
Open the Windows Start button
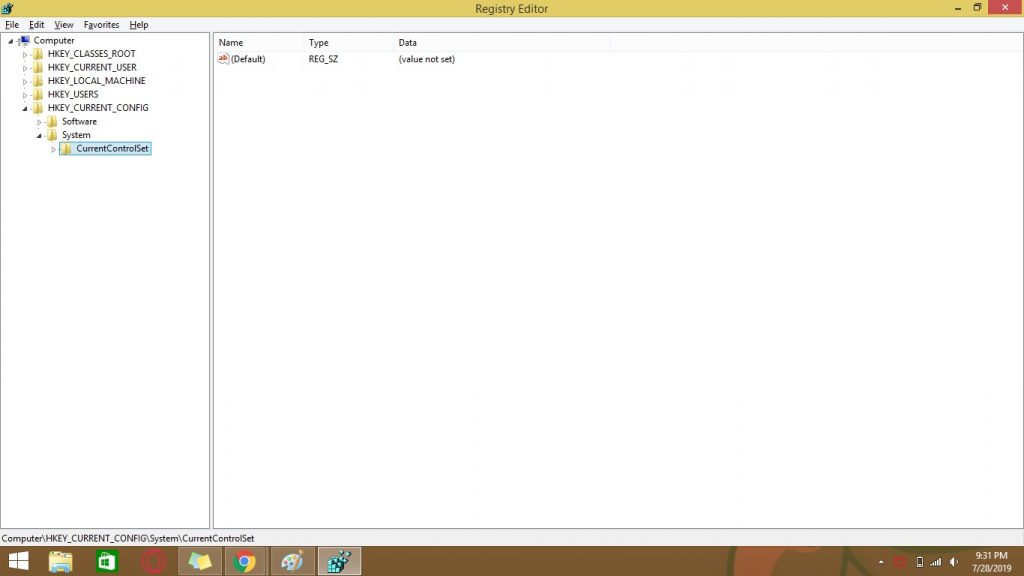(18, 561)
